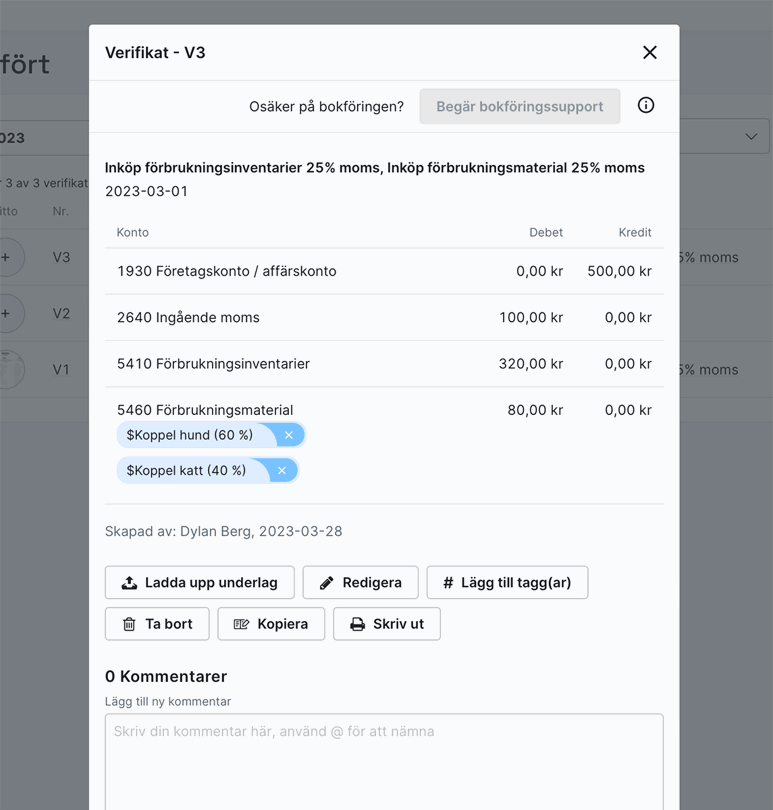Close the Verifikat V3 dialog
773x810 pixels.
pos(649,52)
